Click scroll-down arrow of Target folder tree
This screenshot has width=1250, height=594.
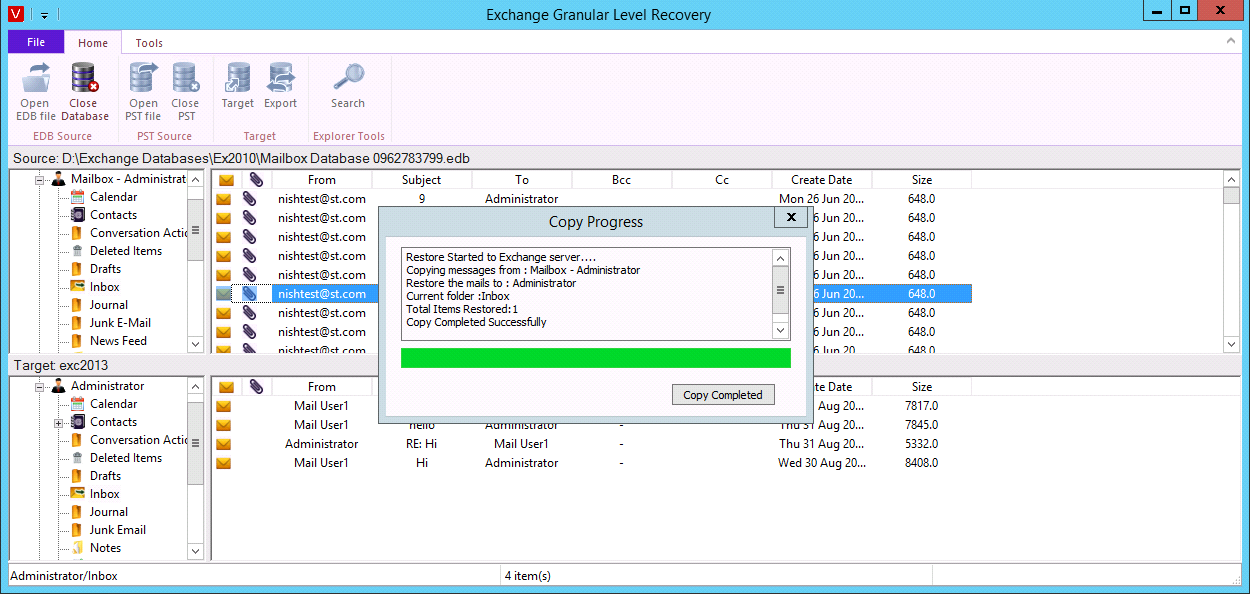196,551
